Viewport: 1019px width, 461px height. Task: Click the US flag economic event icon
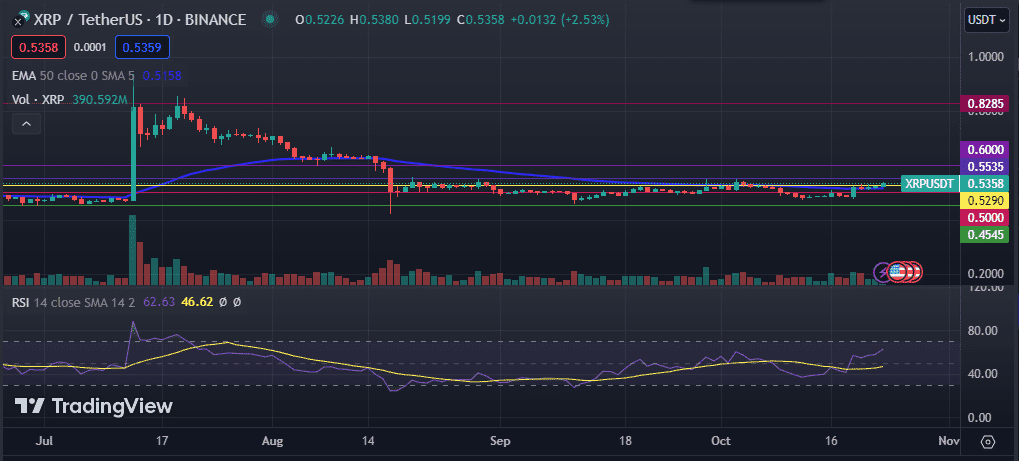click(898, 272)
